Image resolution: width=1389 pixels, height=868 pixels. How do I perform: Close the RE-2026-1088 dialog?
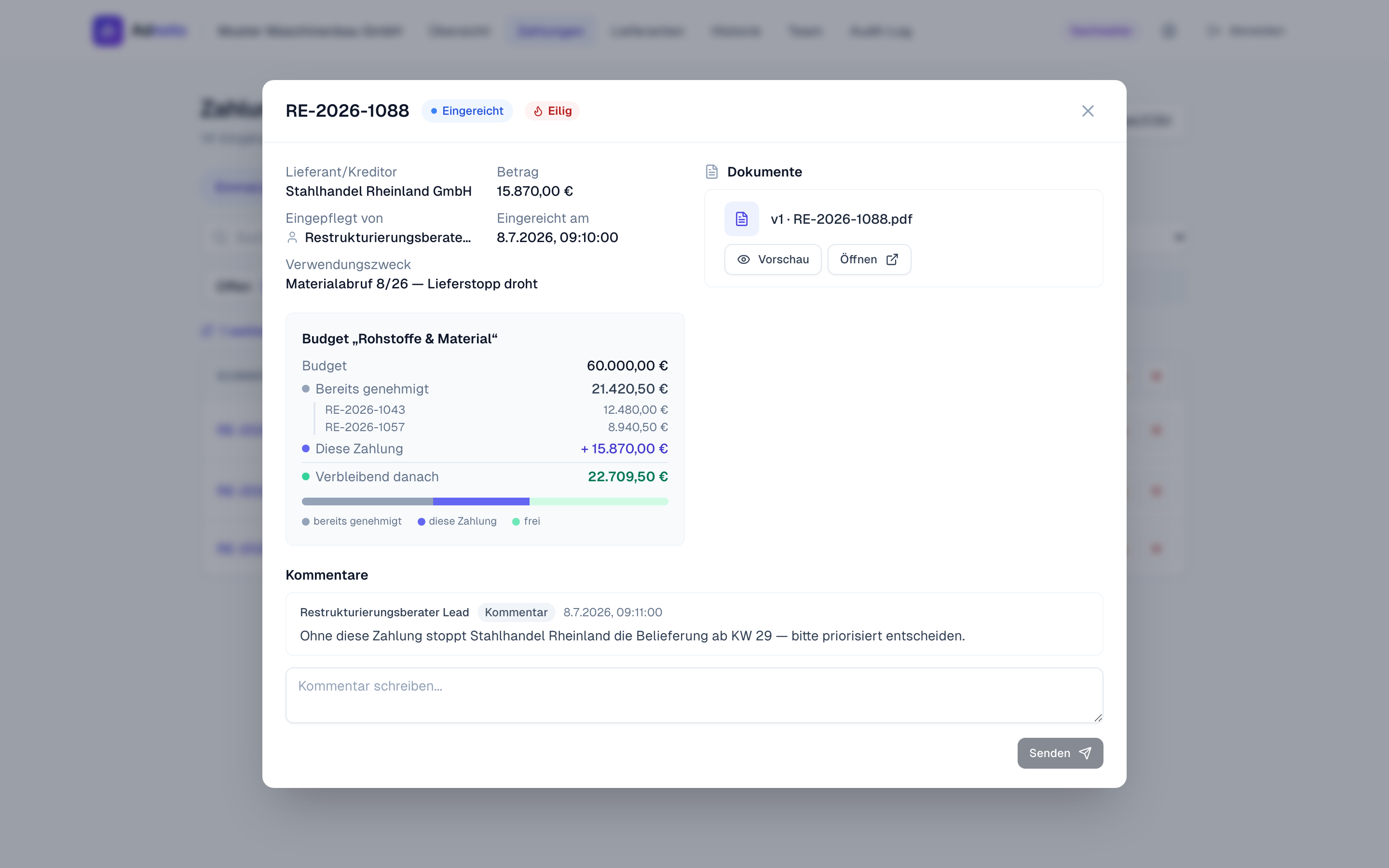[x=1088, y=111]
